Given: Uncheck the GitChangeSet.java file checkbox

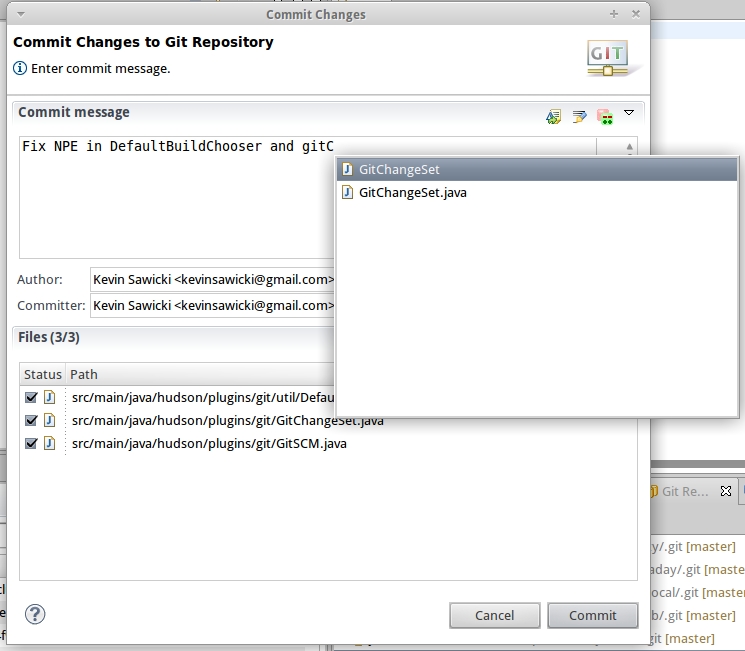Looking at the screenshot, I should point(31,421).
